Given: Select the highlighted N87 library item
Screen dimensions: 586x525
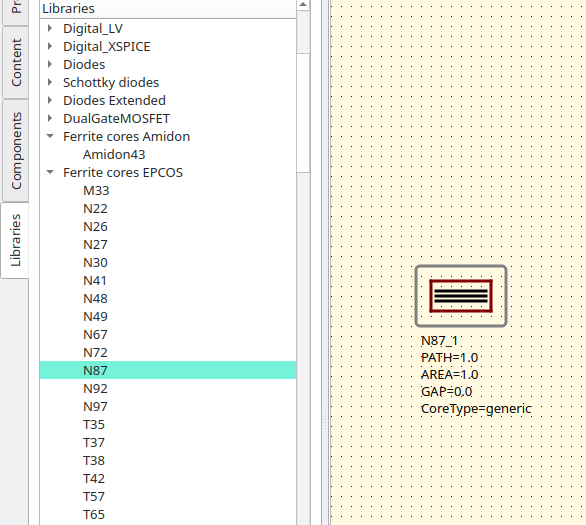Looking at the screenshot, I should pos(168,370).
